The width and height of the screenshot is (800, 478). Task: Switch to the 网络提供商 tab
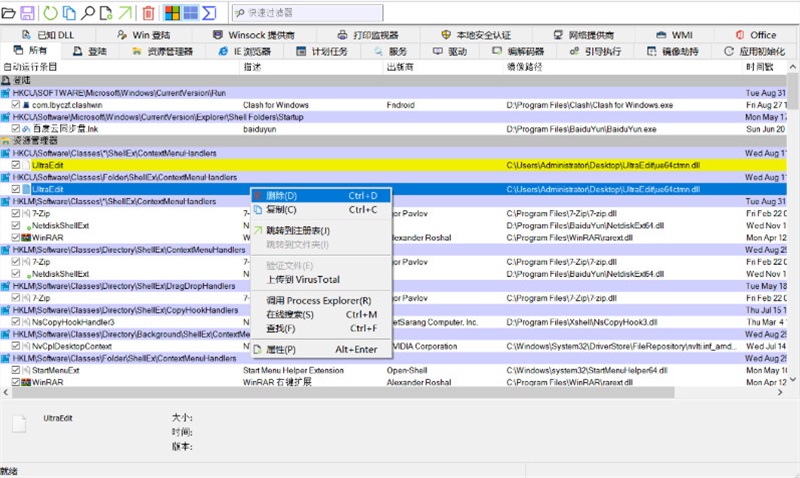(x=584, y=35)
